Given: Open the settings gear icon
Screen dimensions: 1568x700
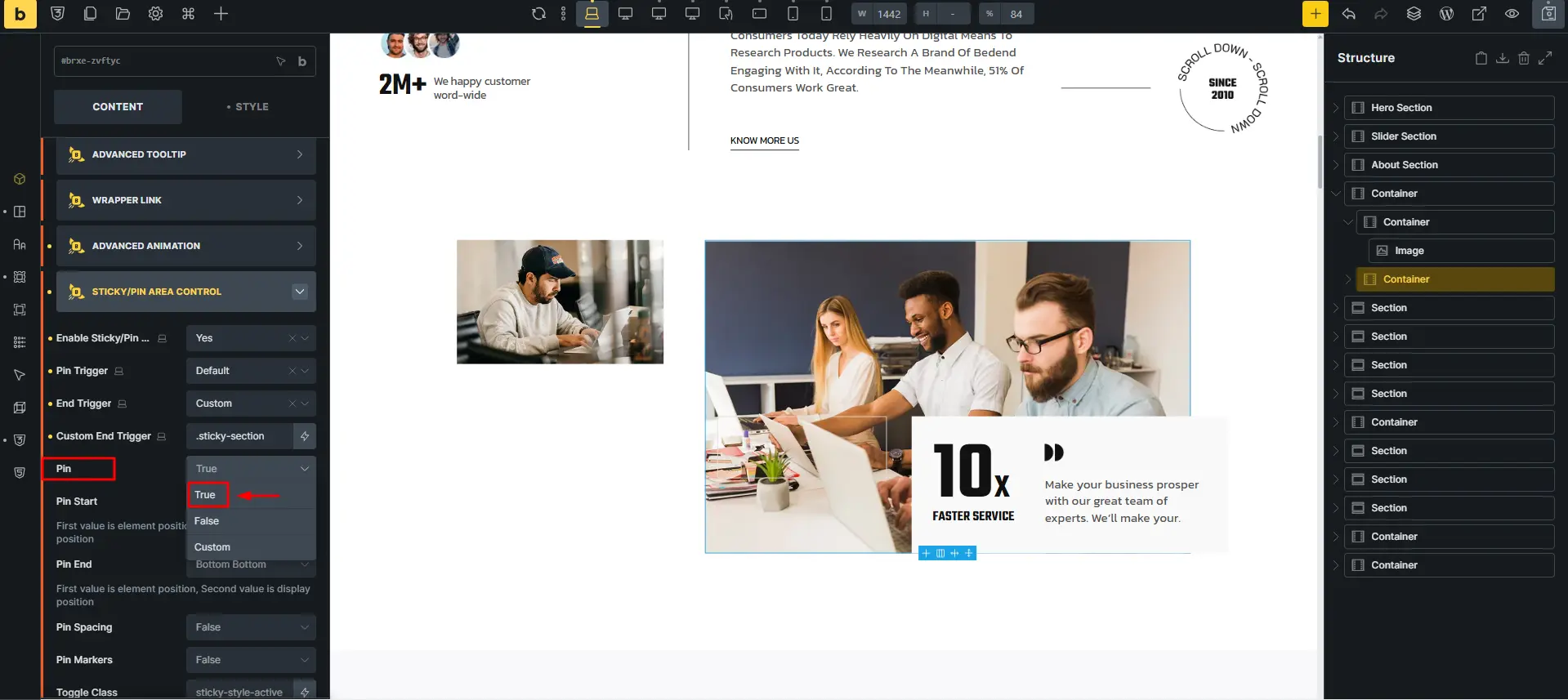Looking at the screenshot, I should 155,14.
